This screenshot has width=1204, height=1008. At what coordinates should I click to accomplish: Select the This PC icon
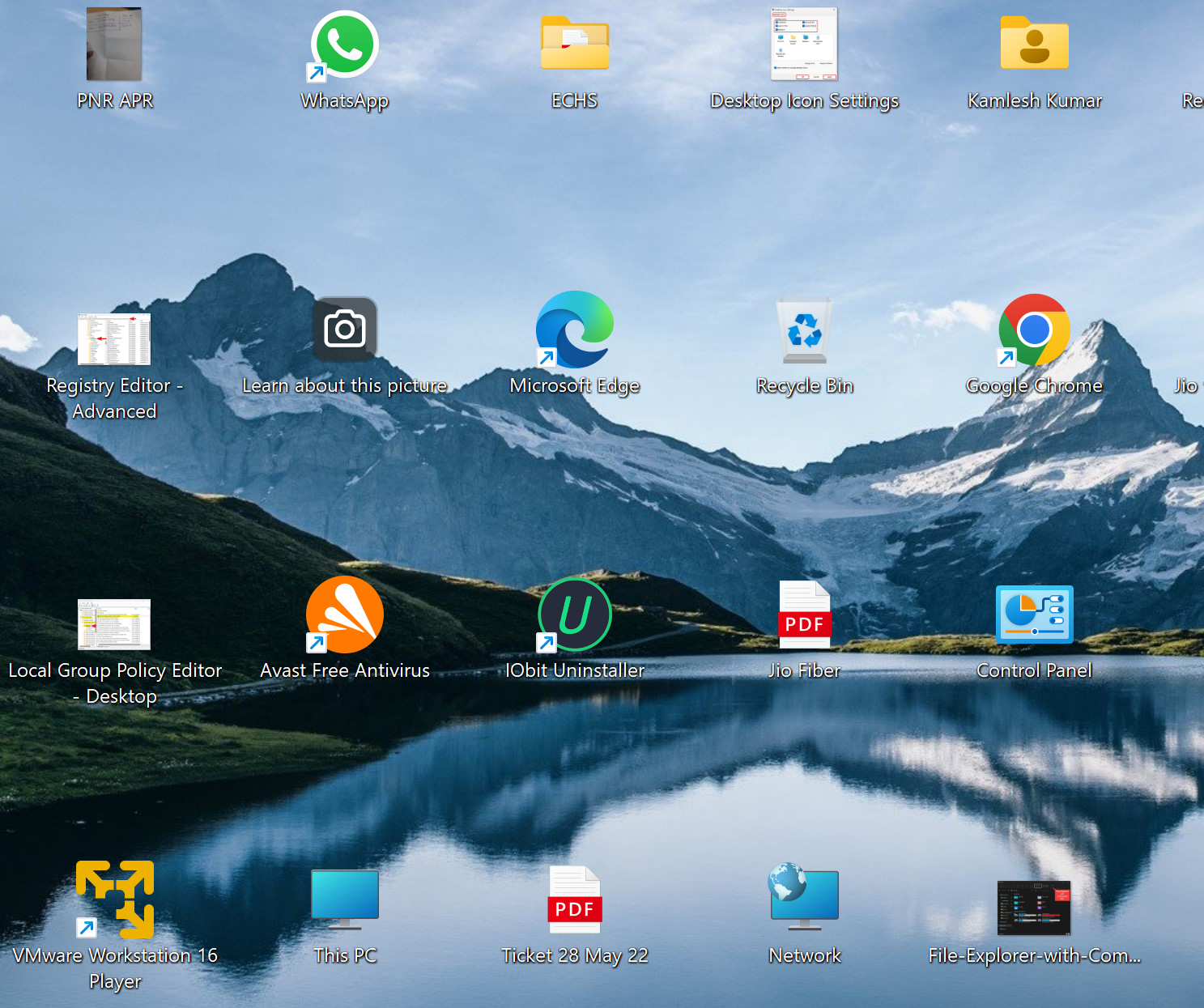pyautogui.click(x=345, y=900)
